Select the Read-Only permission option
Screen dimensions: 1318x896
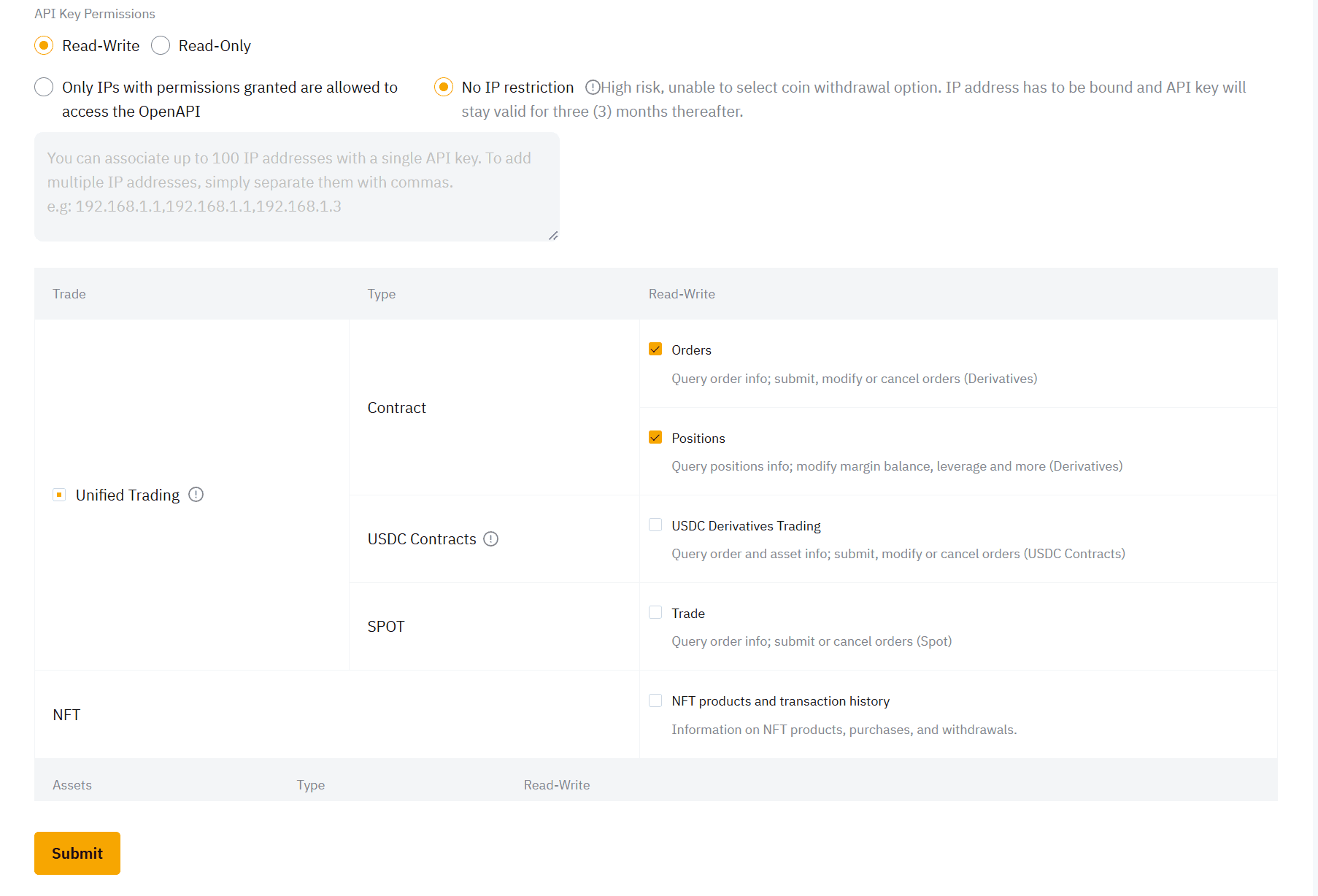coord(161,45)
